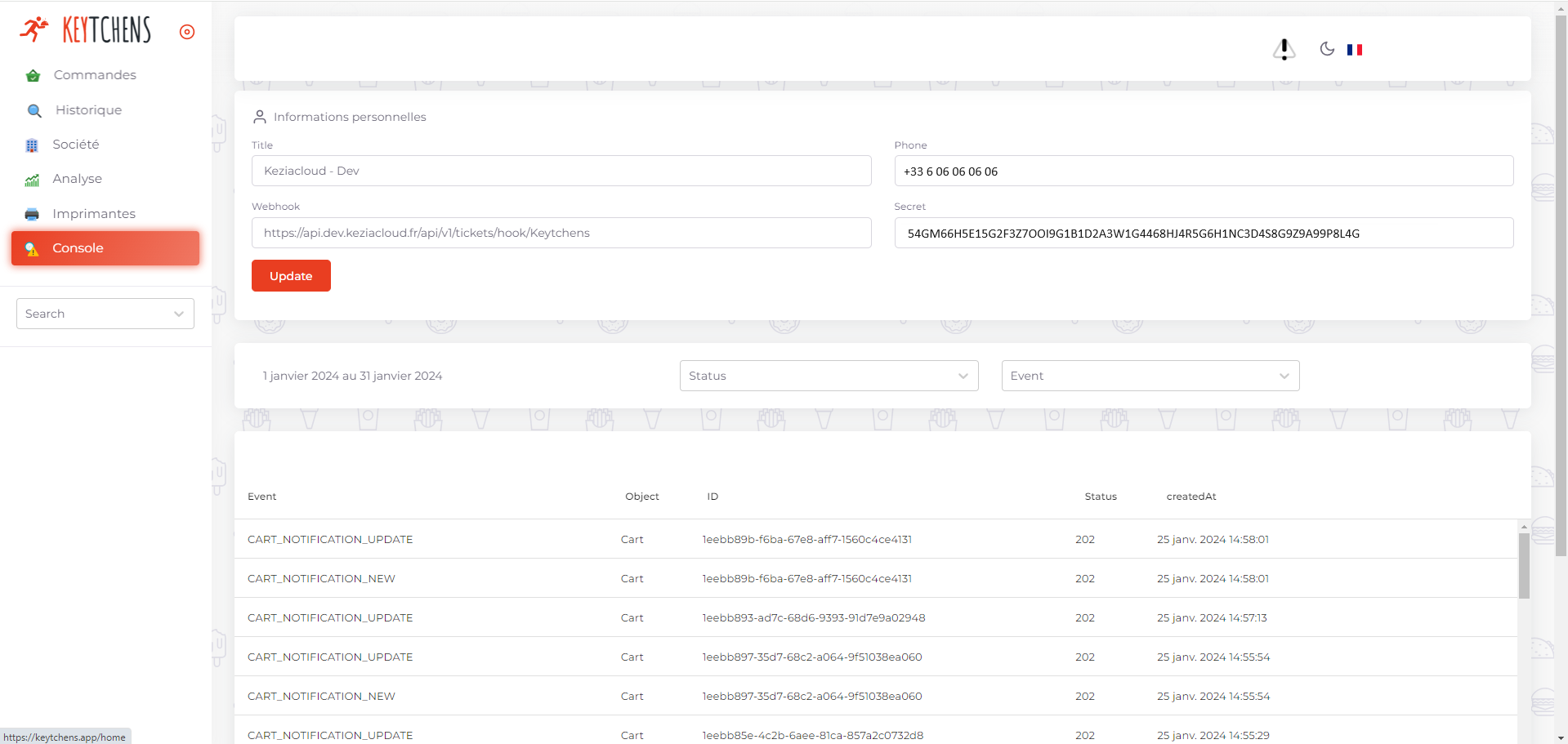The width and height of the screenshot is (1568, 744).
Task: Toggle dark mode with moon icon
Action: 1327,49
